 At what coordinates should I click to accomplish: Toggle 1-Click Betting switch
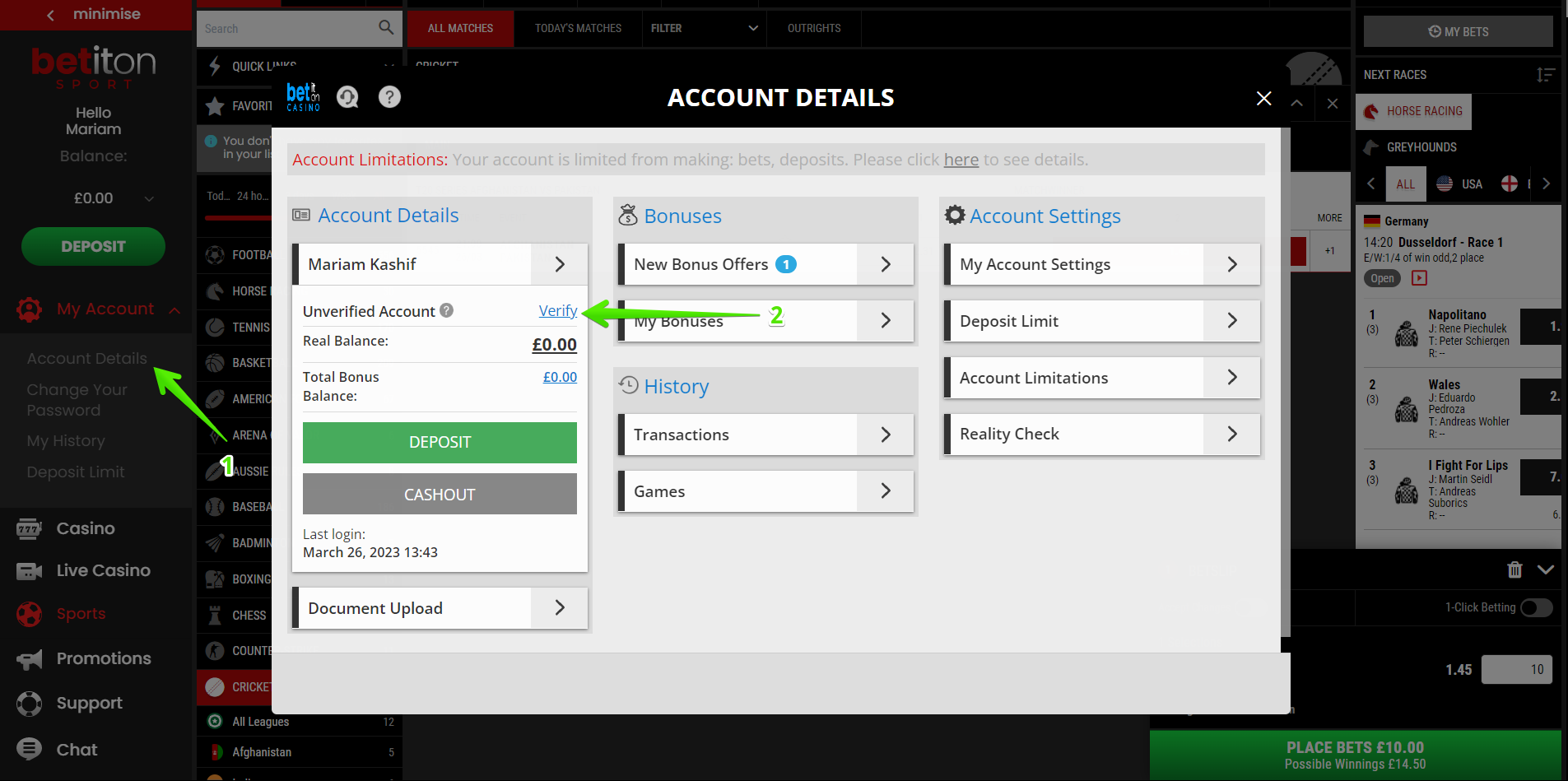tap(1536, 607)
